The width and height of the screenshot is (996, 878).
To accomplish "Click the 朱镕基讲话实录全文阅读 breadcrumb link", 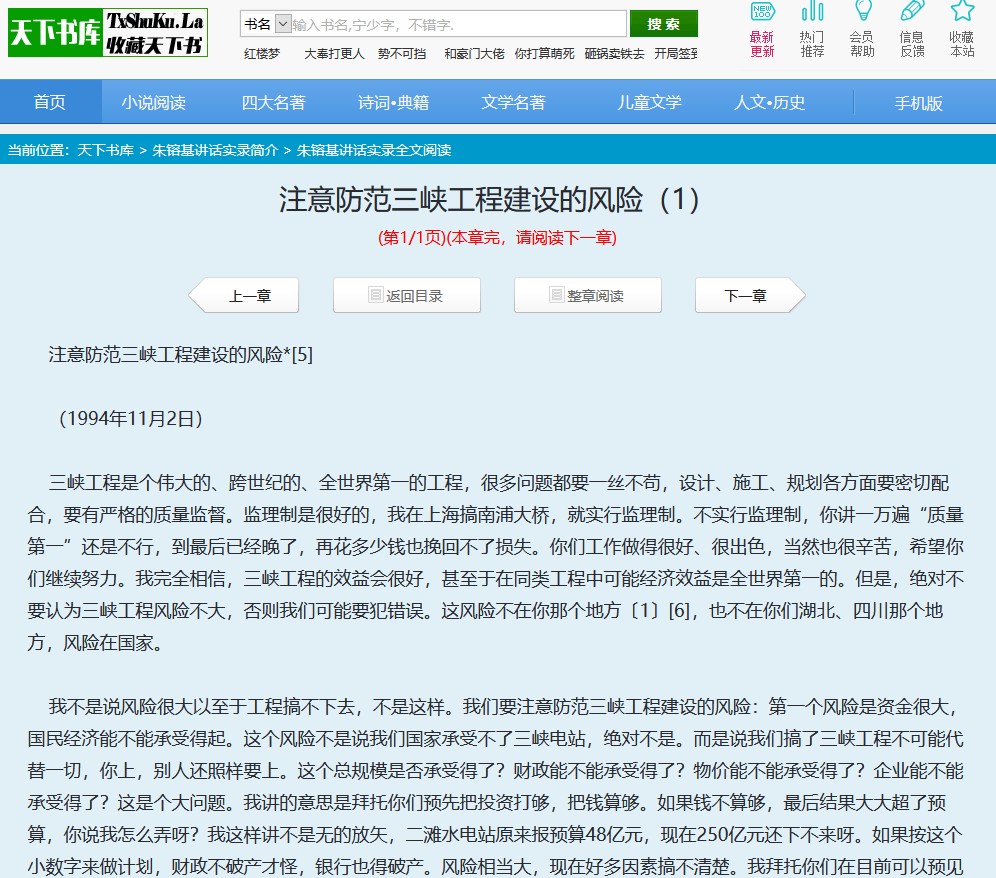I will click(x=374, y=151).
